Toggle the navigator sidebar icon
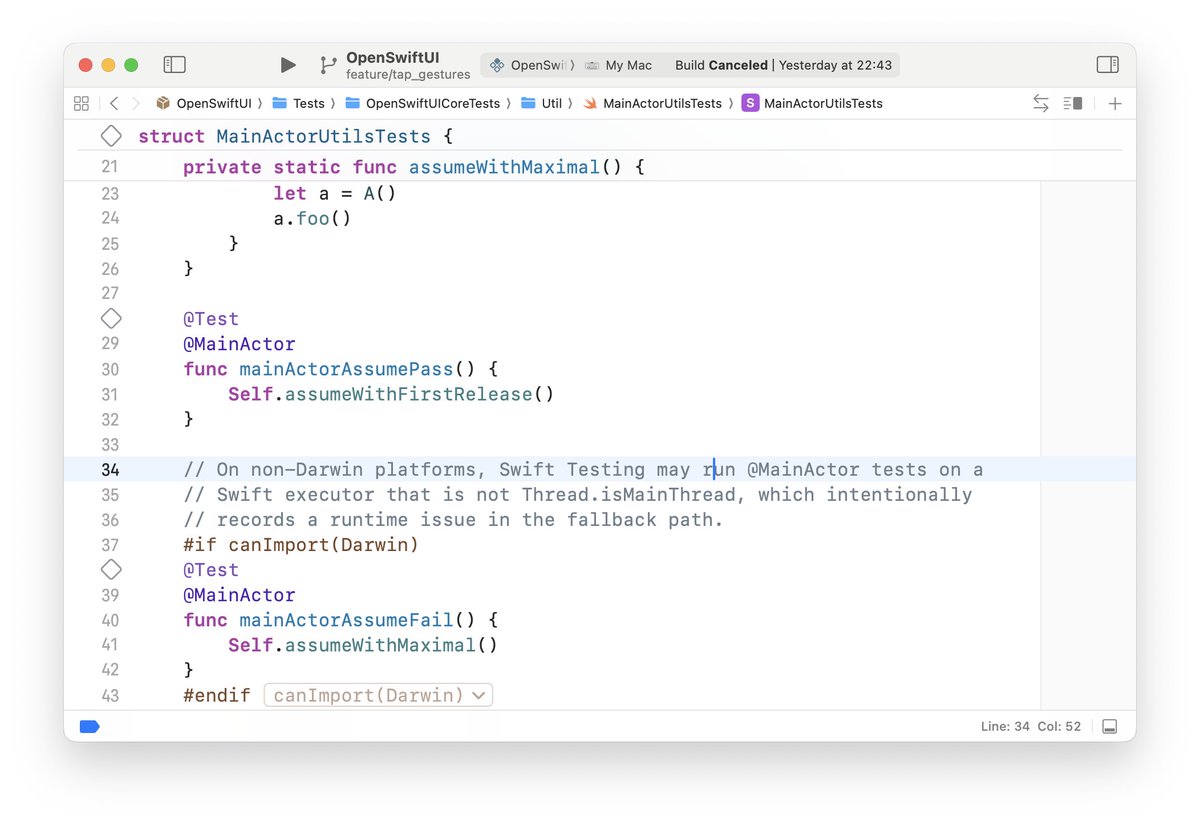Image resolution: width=1200 pixels, height=826 pixels. click(175, 65)
